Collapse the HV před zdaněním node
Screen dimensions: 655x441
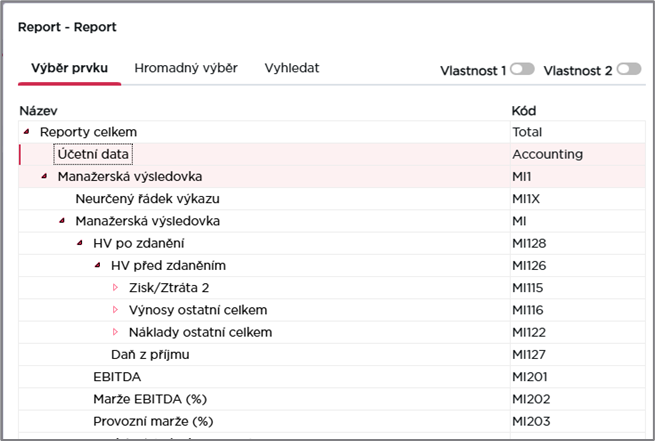[98, 265]
